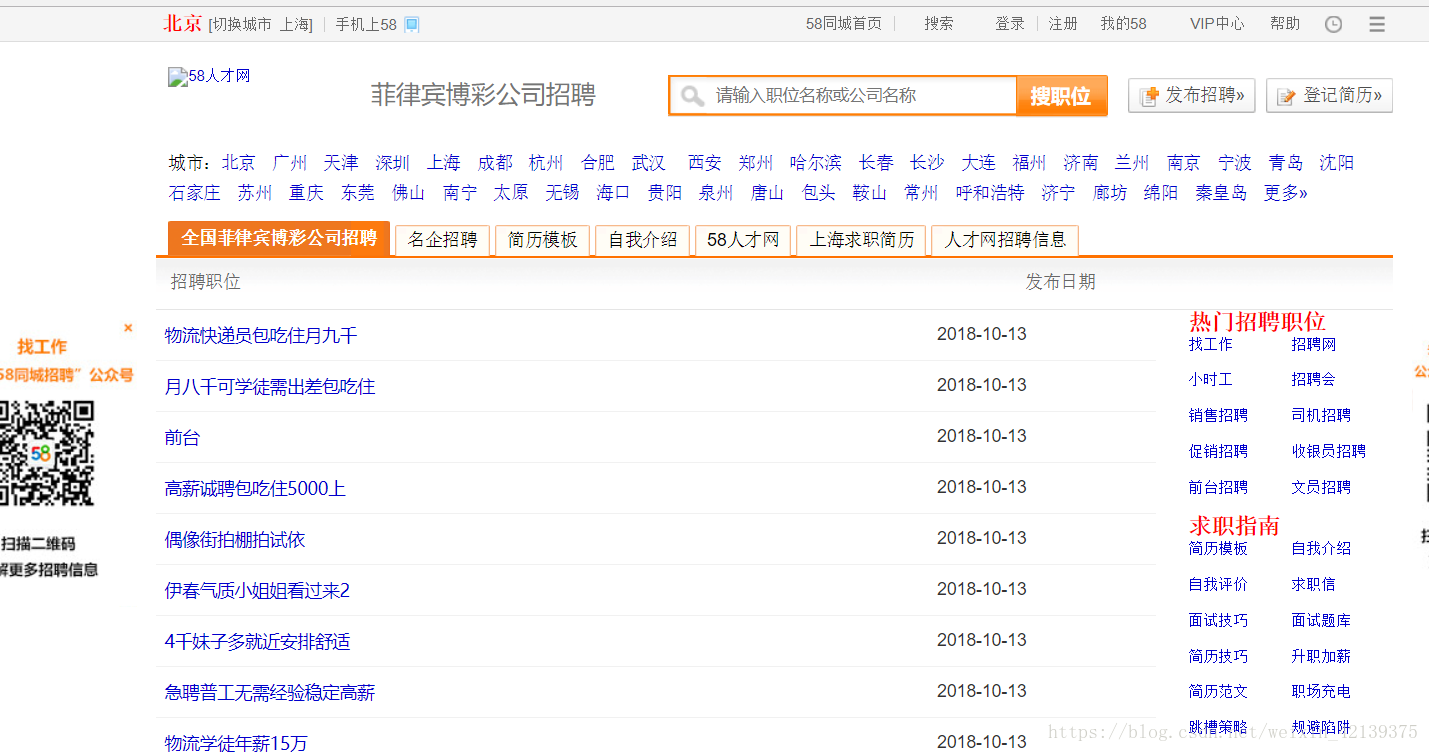Open VIP中心 menu
The width and height of the screenshot is (1429, 752).
tap(1217, 24)
